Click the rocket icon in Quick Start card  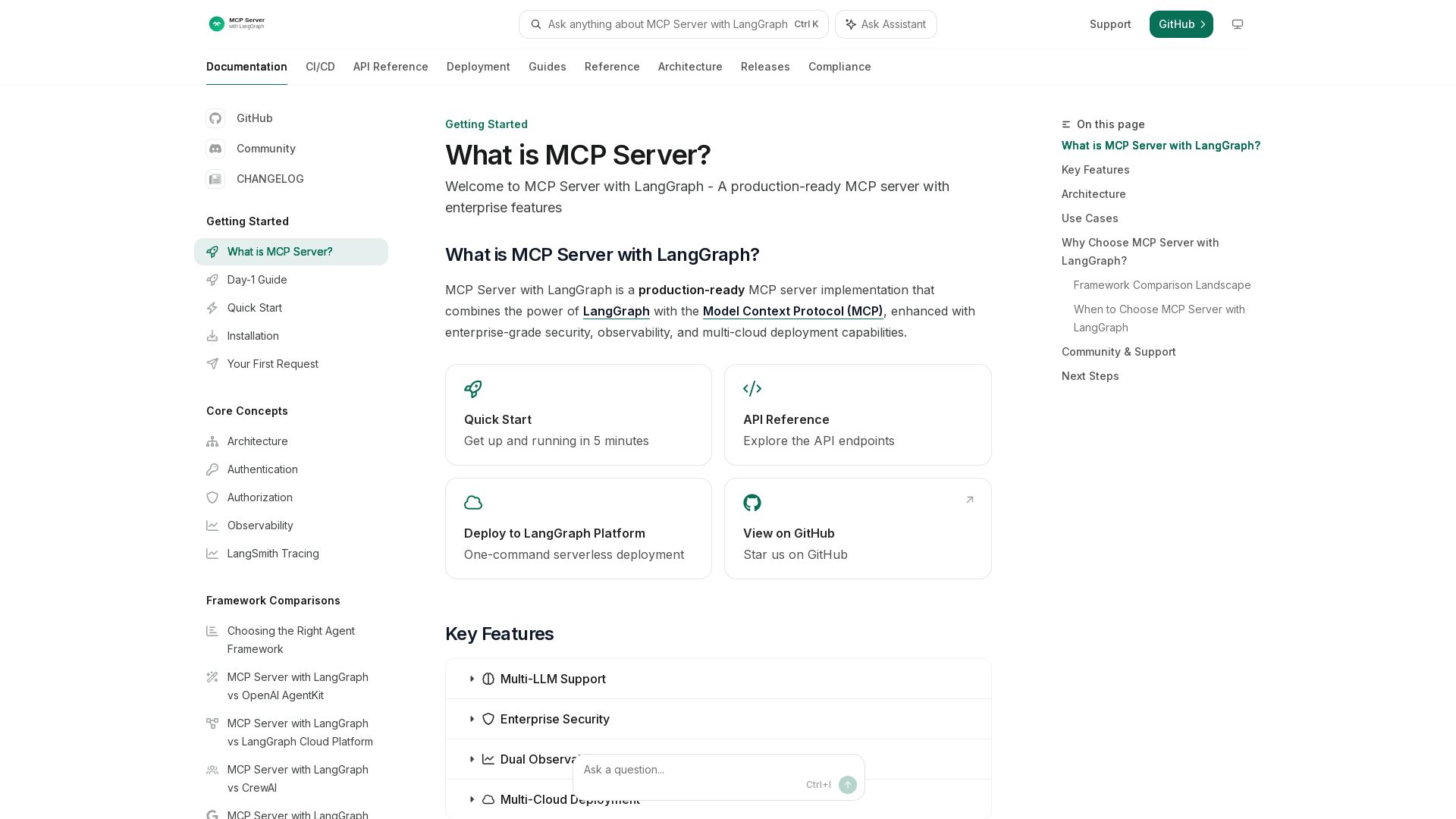tap(473, 389)
